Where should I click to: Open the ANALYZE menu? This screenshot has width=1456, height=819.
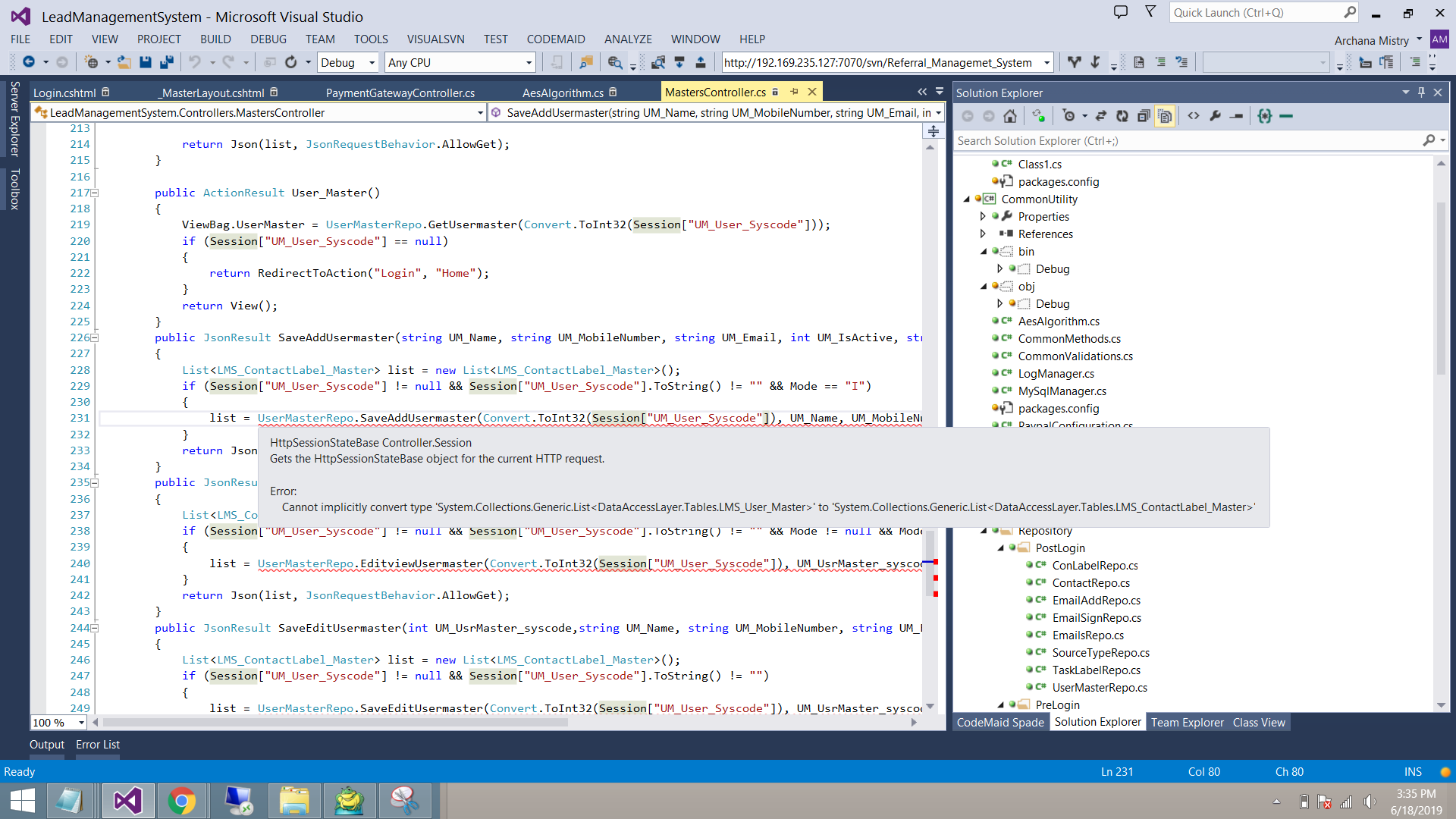click(x=628, y=39)
